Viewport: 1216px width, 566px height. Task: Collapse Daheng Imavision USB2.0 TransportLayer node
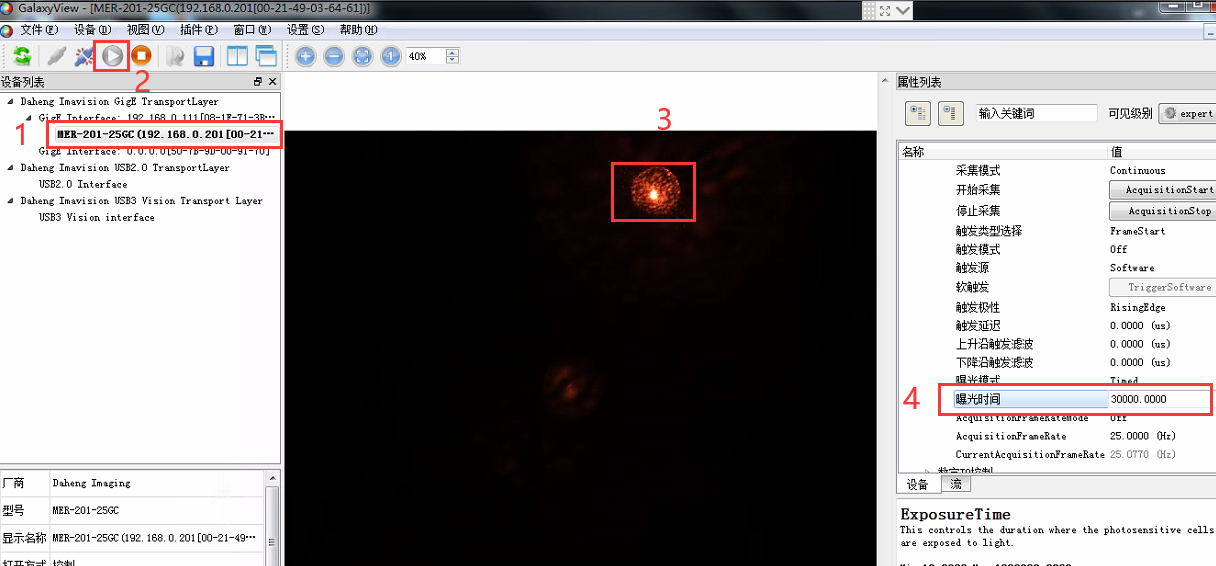(10, 167)
